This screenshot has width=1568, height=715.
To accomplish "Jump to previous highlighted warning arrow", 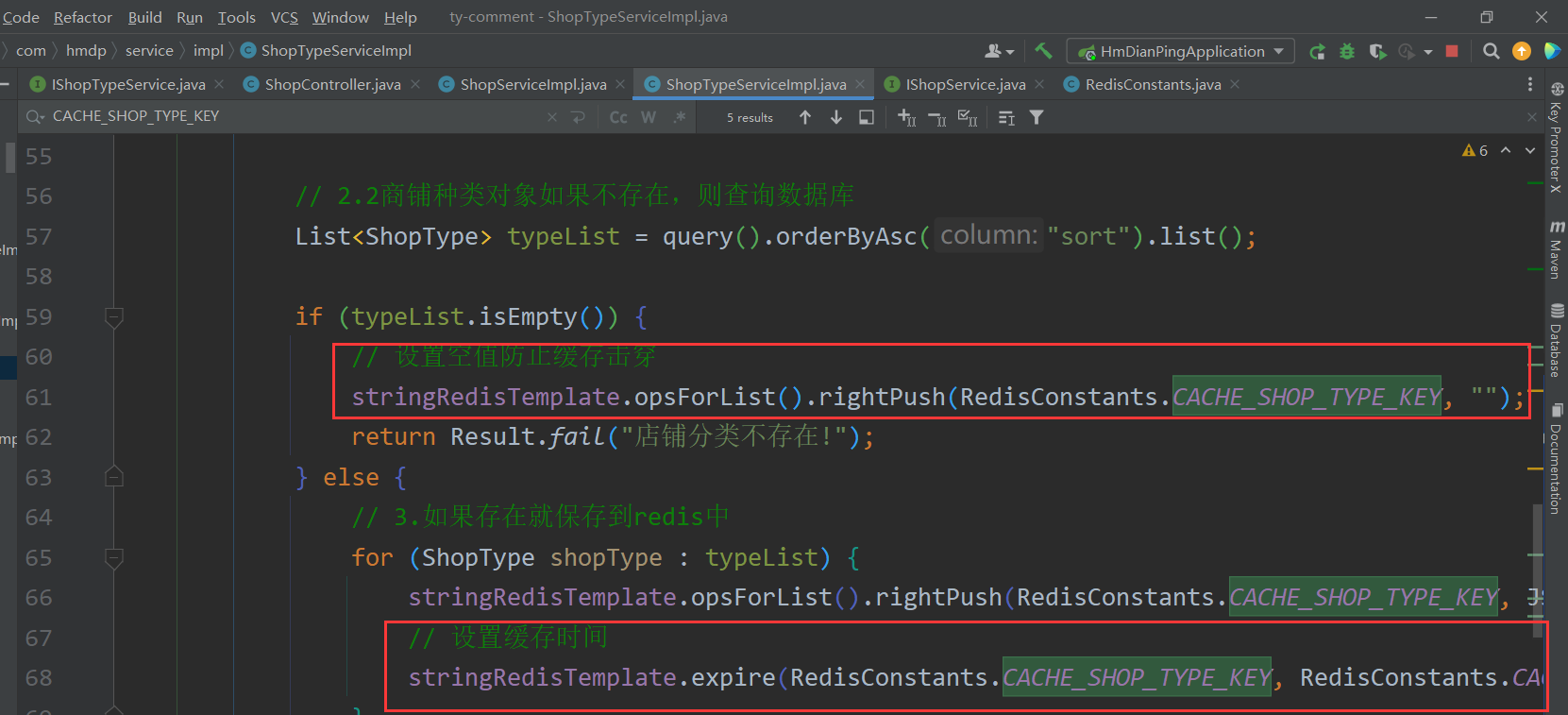I will tap(1506, 150).
